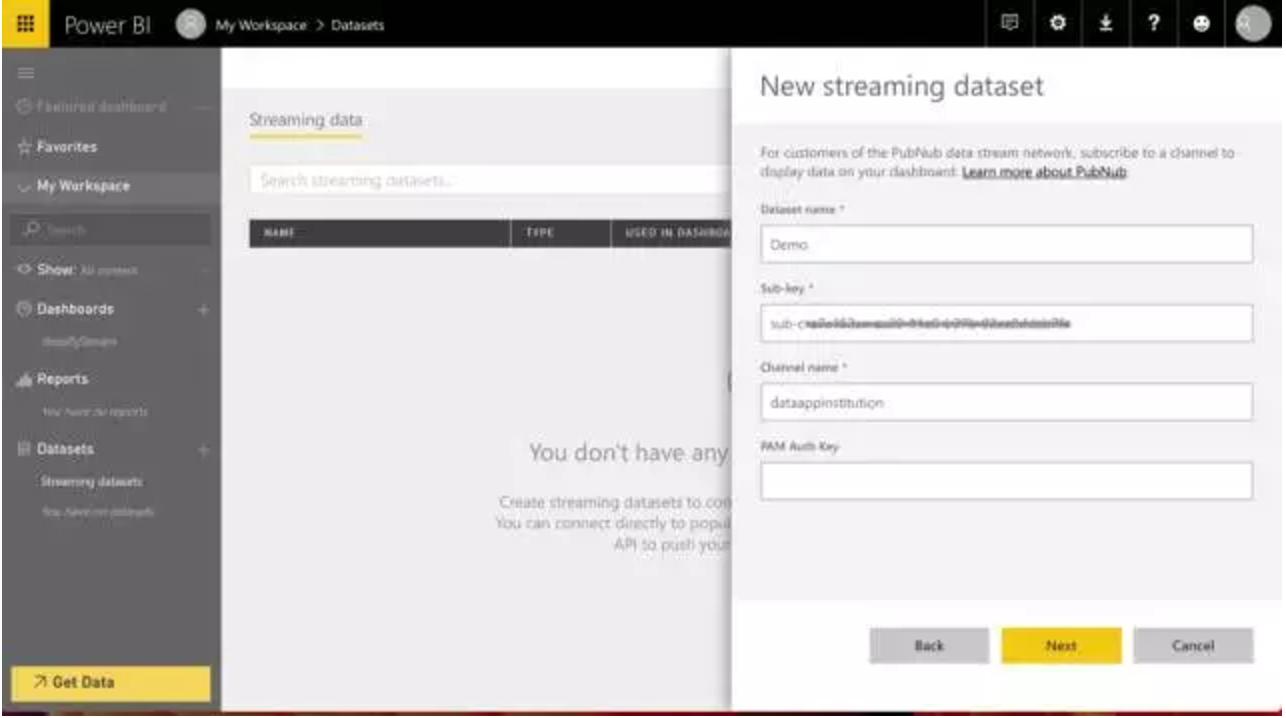Select Streaming datasets in sidebar
The height and width of the screenshot is (718, 1286).
tap(92, 482)
